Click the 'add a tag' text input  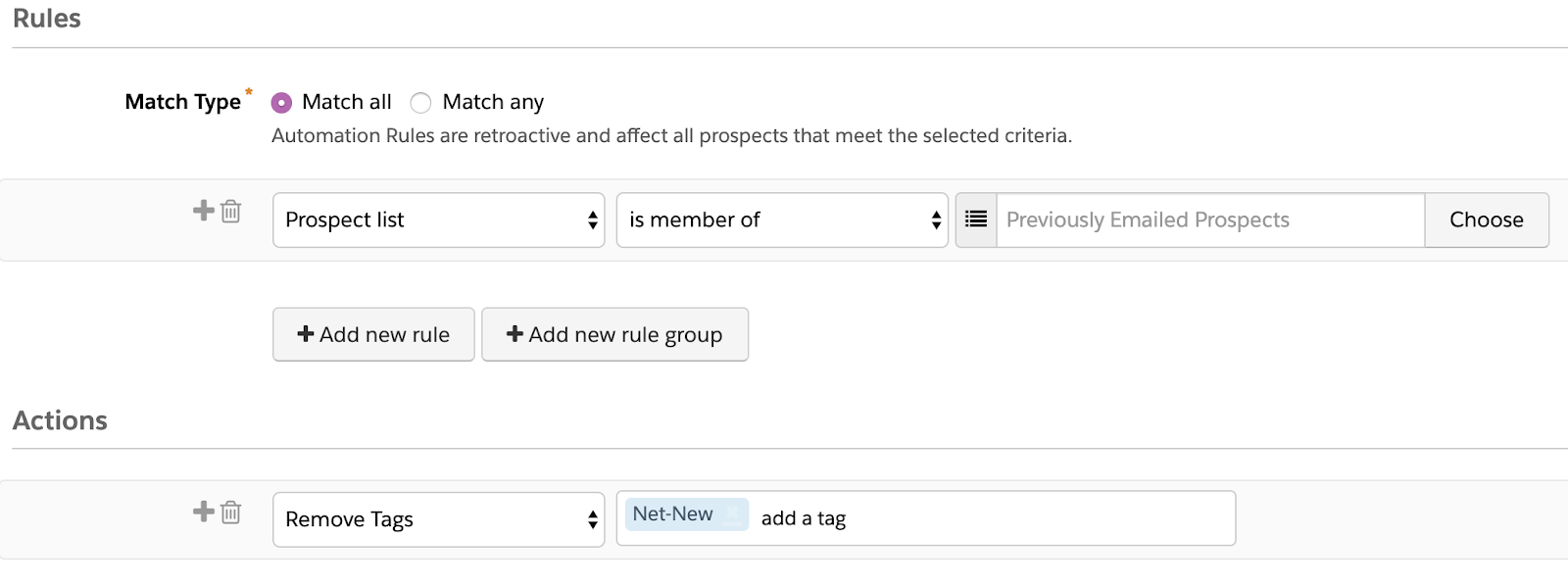(990, 518)
